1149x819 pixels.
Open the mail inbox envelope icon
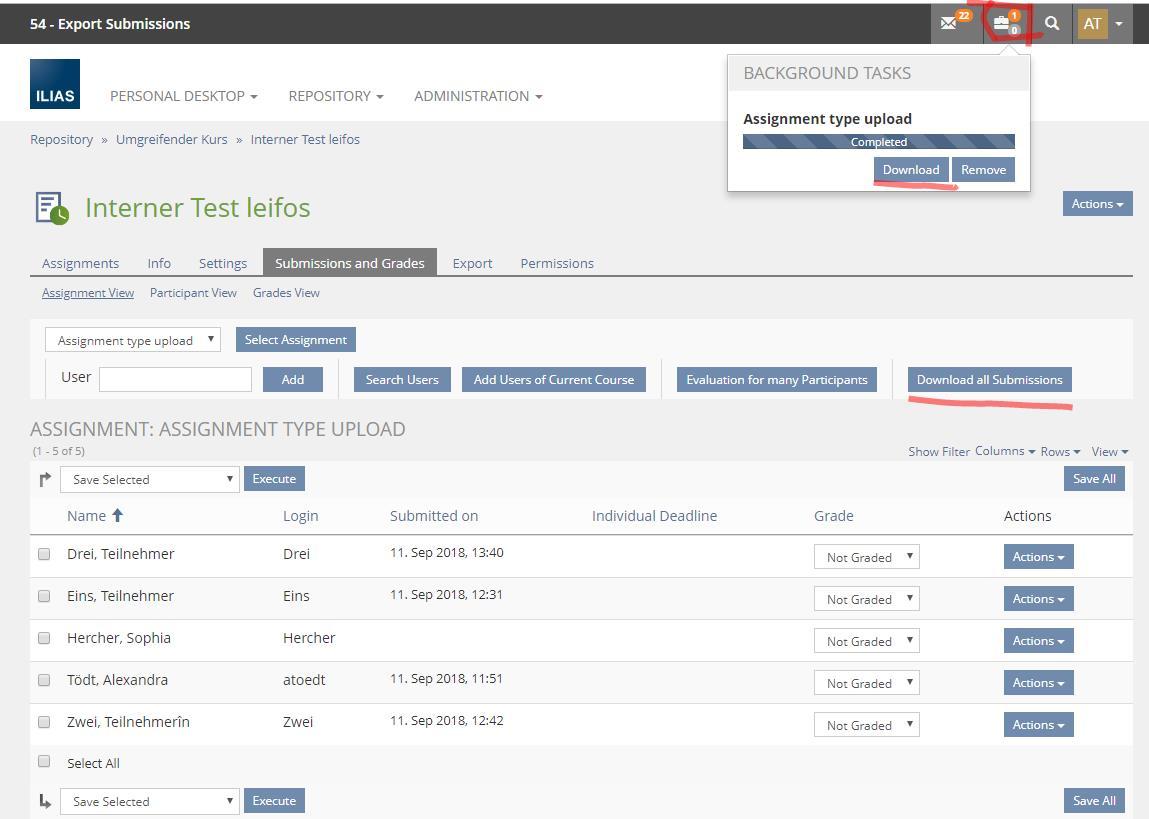[x=949, y=24]
